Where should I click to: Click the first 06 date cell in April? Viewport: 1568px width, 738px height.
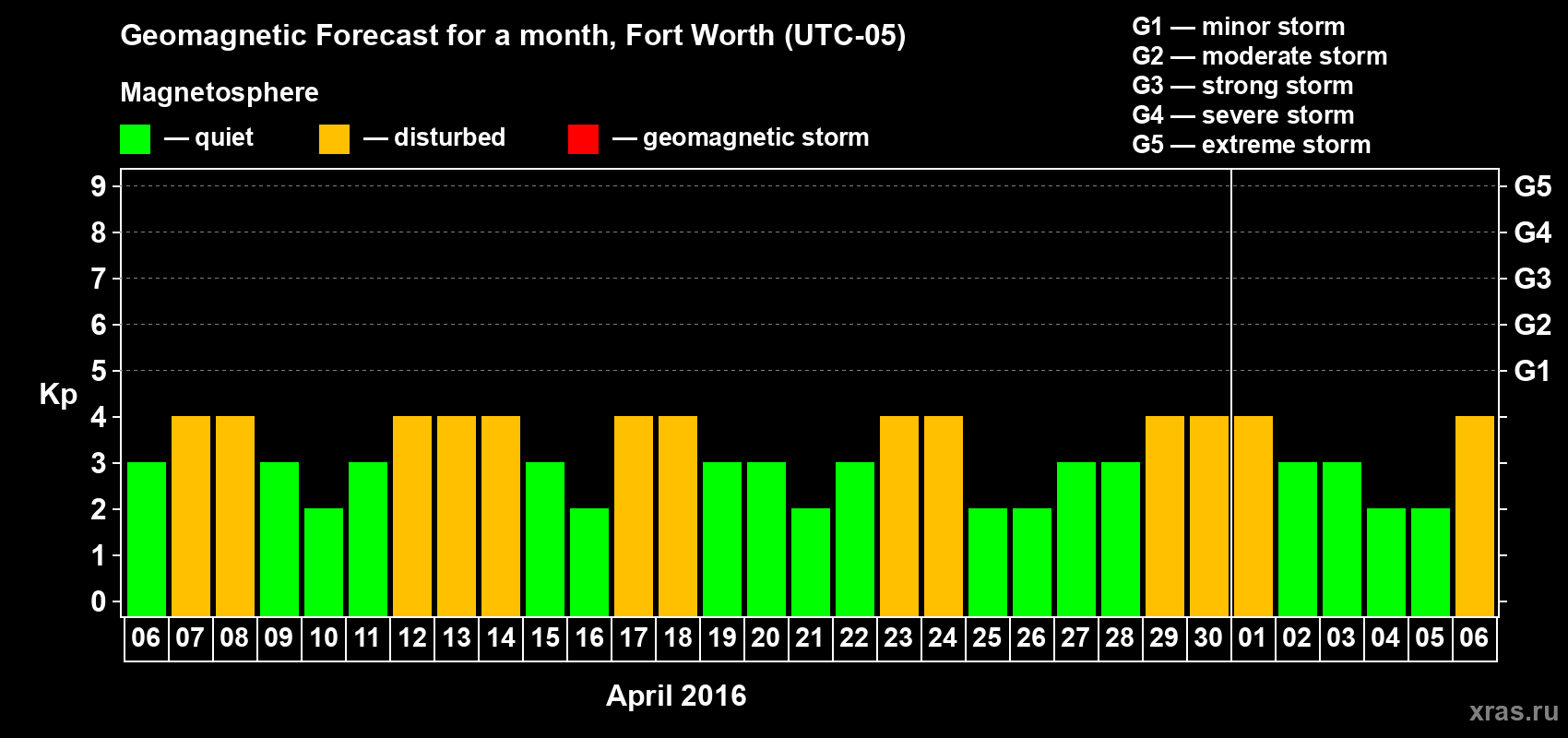[x=146, y=638]
